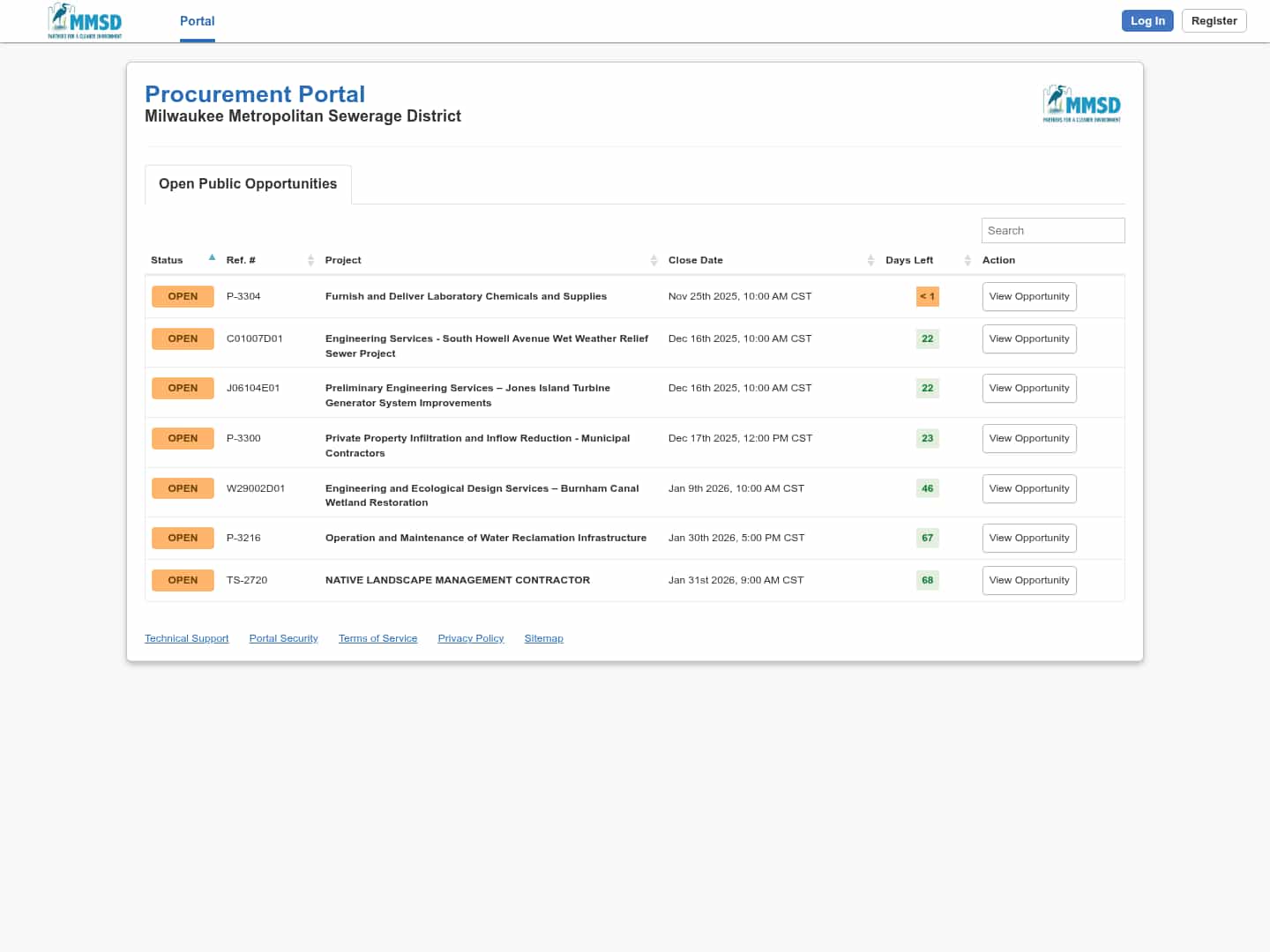Screen dimensions: 1270x952
Task: Open the Technical Support link
Action: click(x=186, y=638)
